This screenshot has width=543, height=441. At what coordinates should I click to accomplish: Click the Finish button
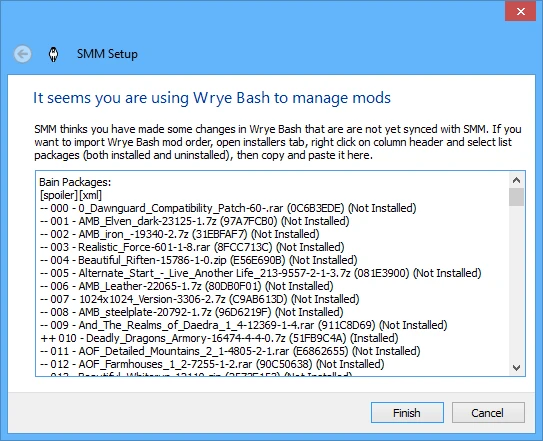(x=407, y=413)
